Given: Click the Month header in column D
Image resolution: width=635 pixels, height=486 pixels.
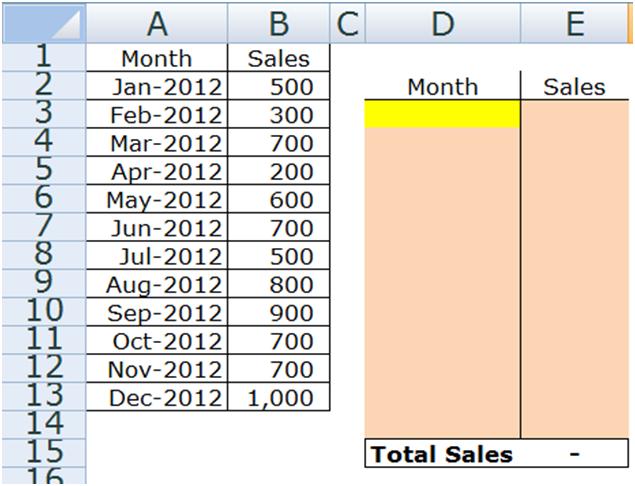Looking at the screenshot, I should [x=442, y=87].
